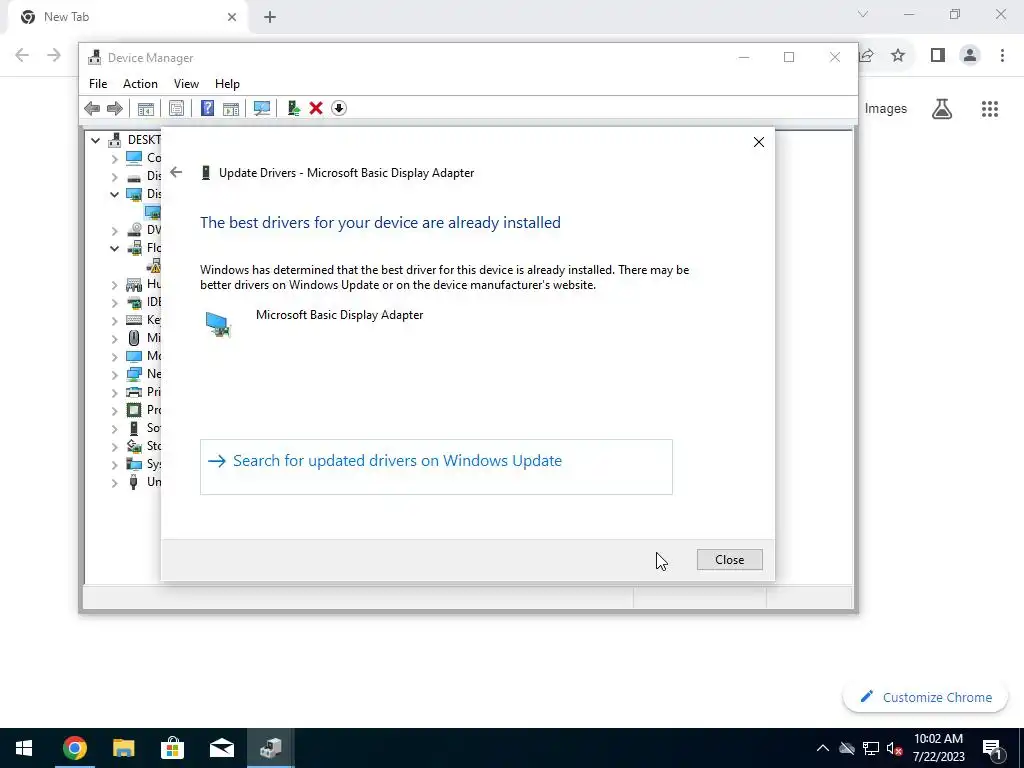
Task: Select the printer icon in the device tree
Action: click(x=134, y=392)
